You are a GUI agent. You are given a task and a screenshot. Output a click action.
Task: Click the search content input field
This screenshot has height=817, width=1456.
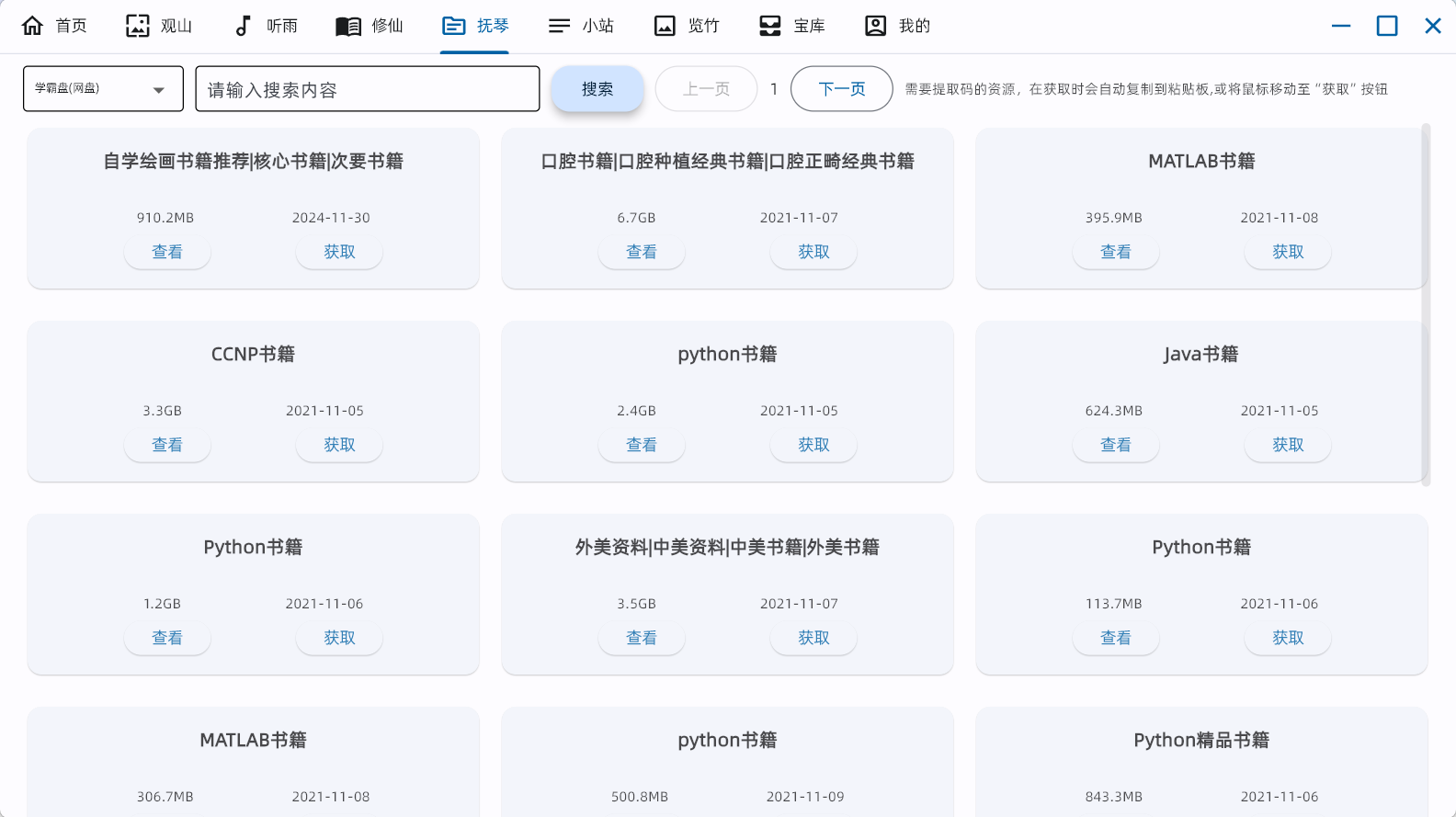(368, 89)
